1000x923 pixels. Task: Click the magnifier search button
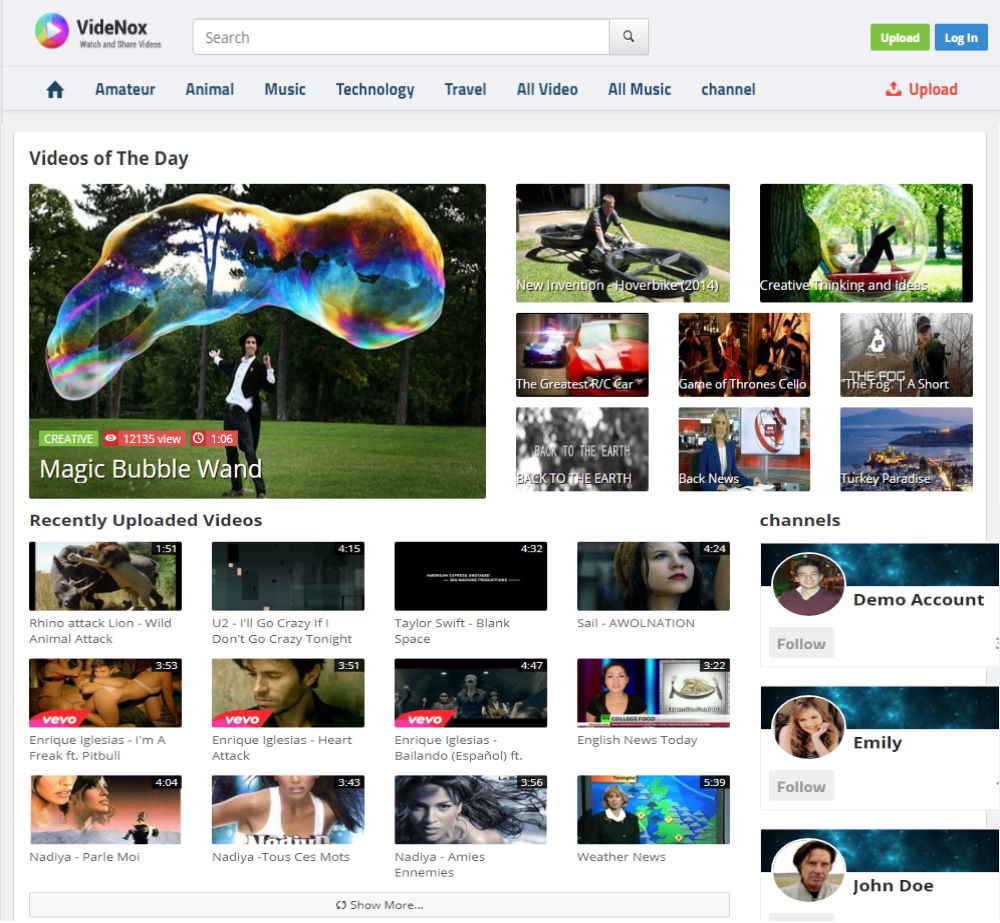click(629, 37)
